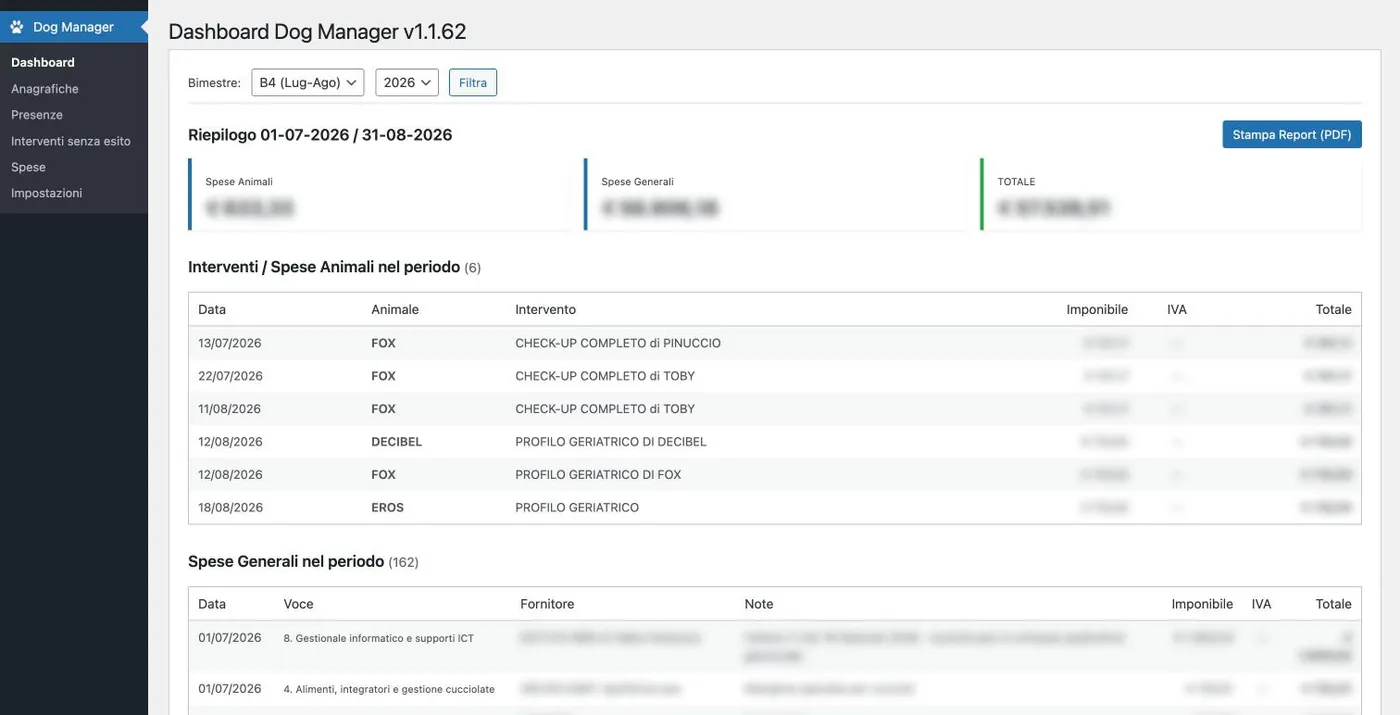Click the Fornitore column header
The image size is (1400, 715).
tap(547, 604)
